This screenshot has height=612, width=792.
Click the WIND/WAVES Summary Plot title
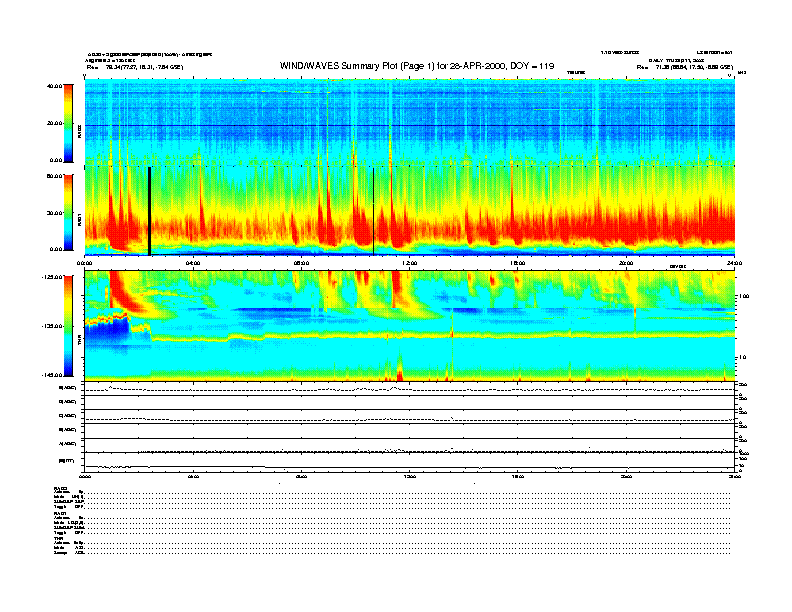[417, 66]
